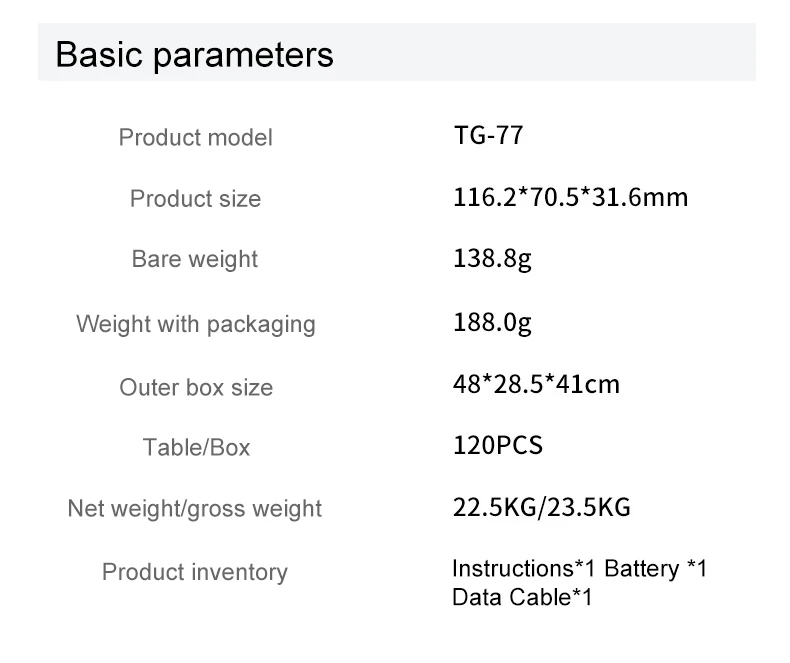Click the 22.5KG net weight figure
This screenshot has width=790, height=663.
tap(494, 508)
